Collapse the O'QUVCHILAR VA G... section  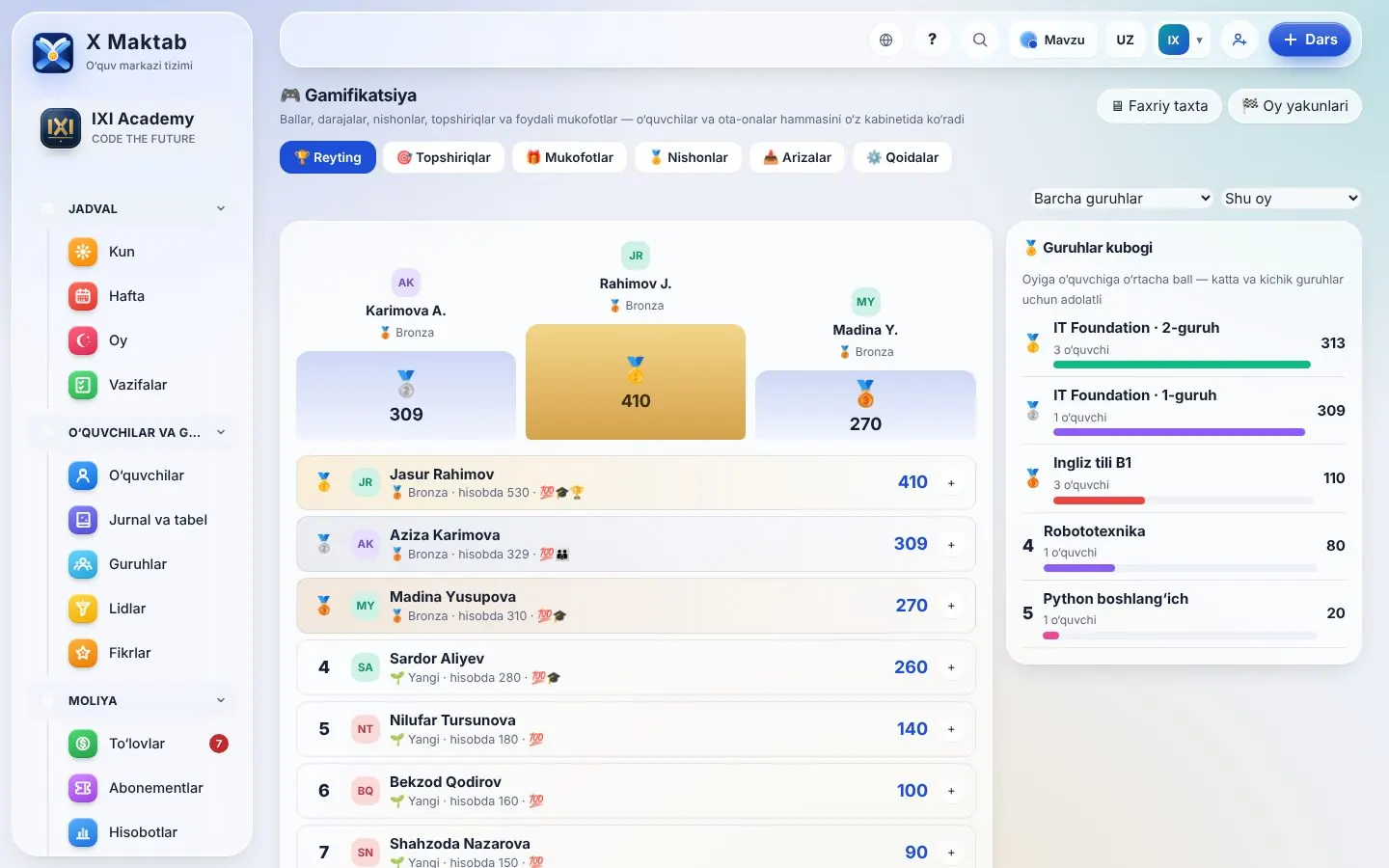(x=134, y=432)
